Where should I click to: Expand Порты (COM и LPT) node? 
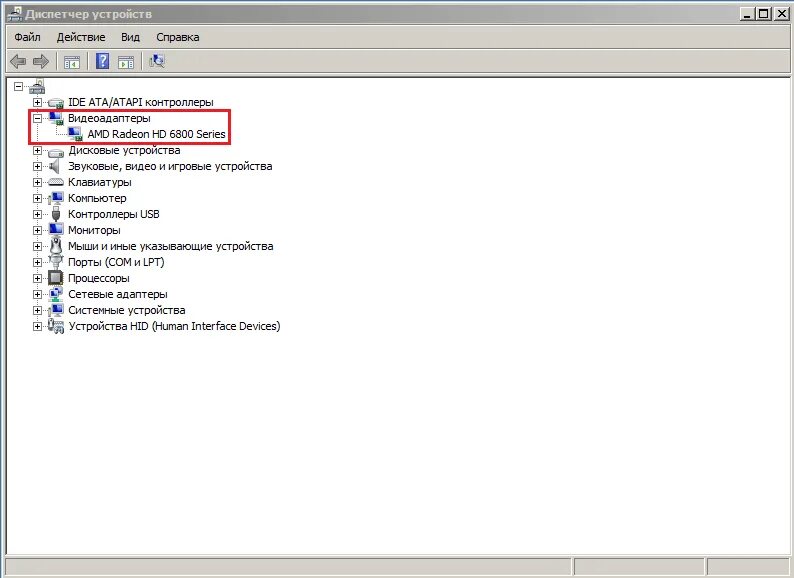point(37,262)
